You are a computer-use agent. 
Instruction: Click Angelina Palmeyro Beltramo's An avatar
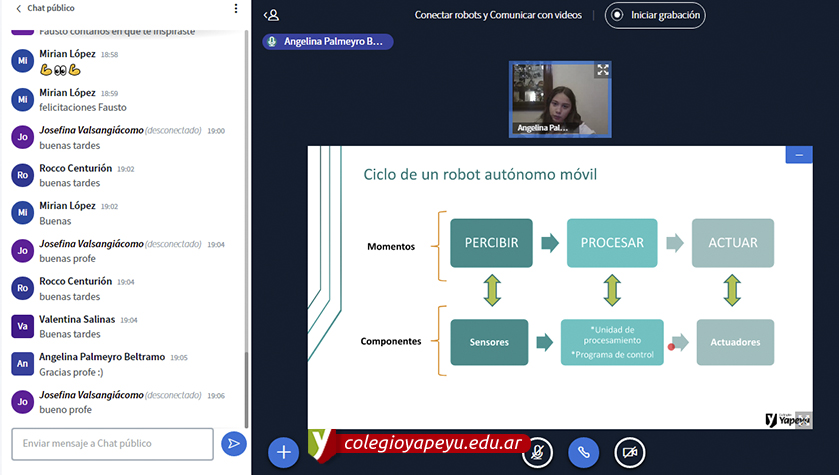(22, 363)
